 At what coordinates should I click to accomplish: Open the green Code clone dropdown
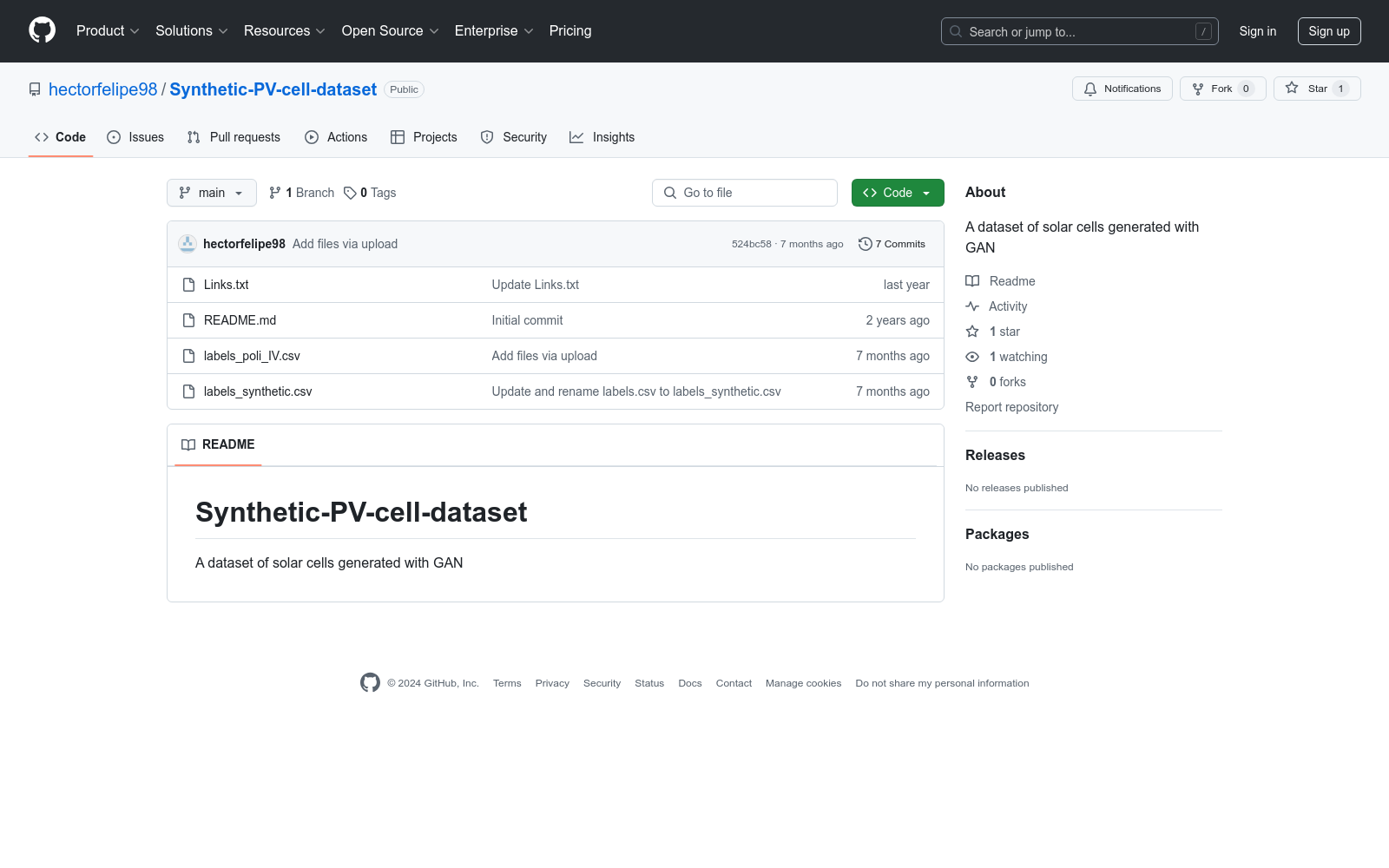[x=898, y=193]
